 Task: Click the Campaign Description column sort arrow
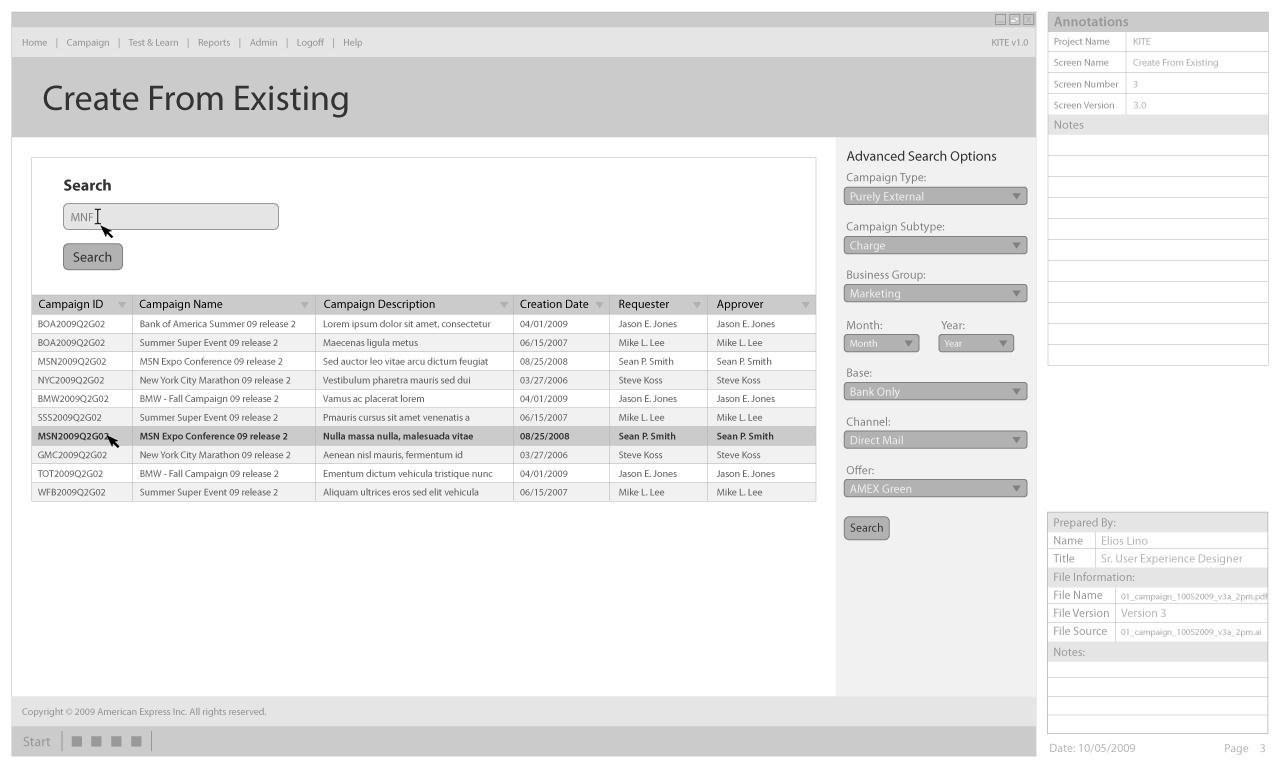[x=504, y=305]
